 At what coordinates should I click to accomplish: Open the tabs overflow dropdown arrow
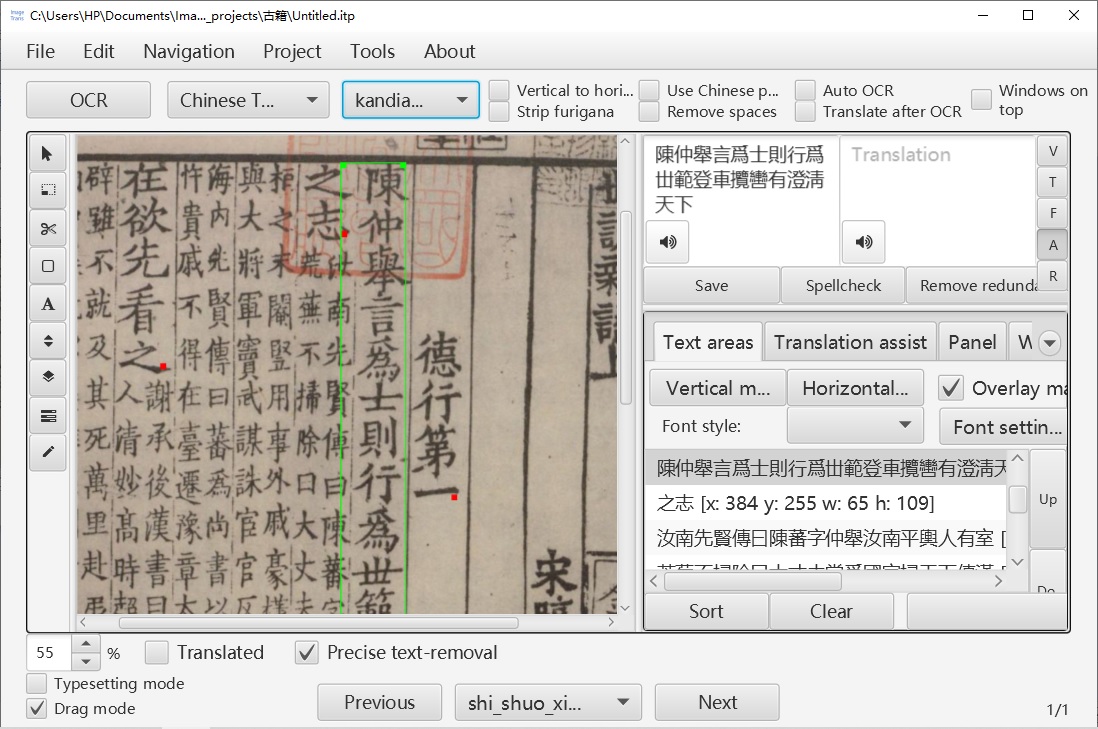pos(1049,343)
